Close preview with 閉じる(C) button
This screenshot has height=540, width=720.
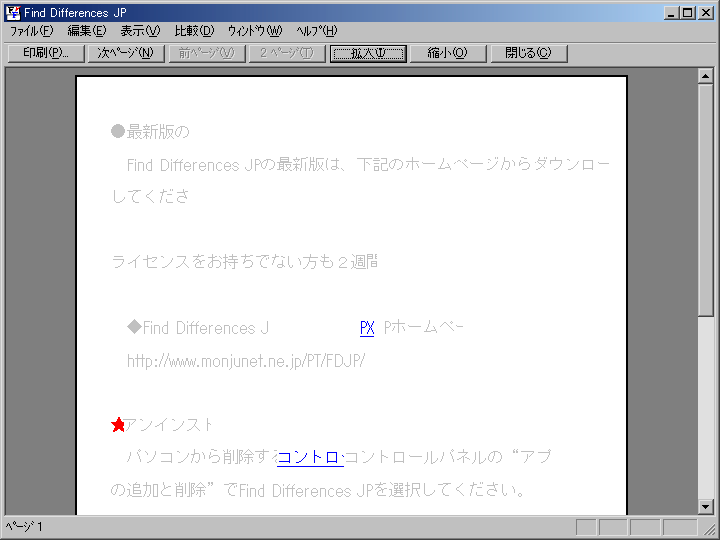pyautogui.click(x=529, y=53)
